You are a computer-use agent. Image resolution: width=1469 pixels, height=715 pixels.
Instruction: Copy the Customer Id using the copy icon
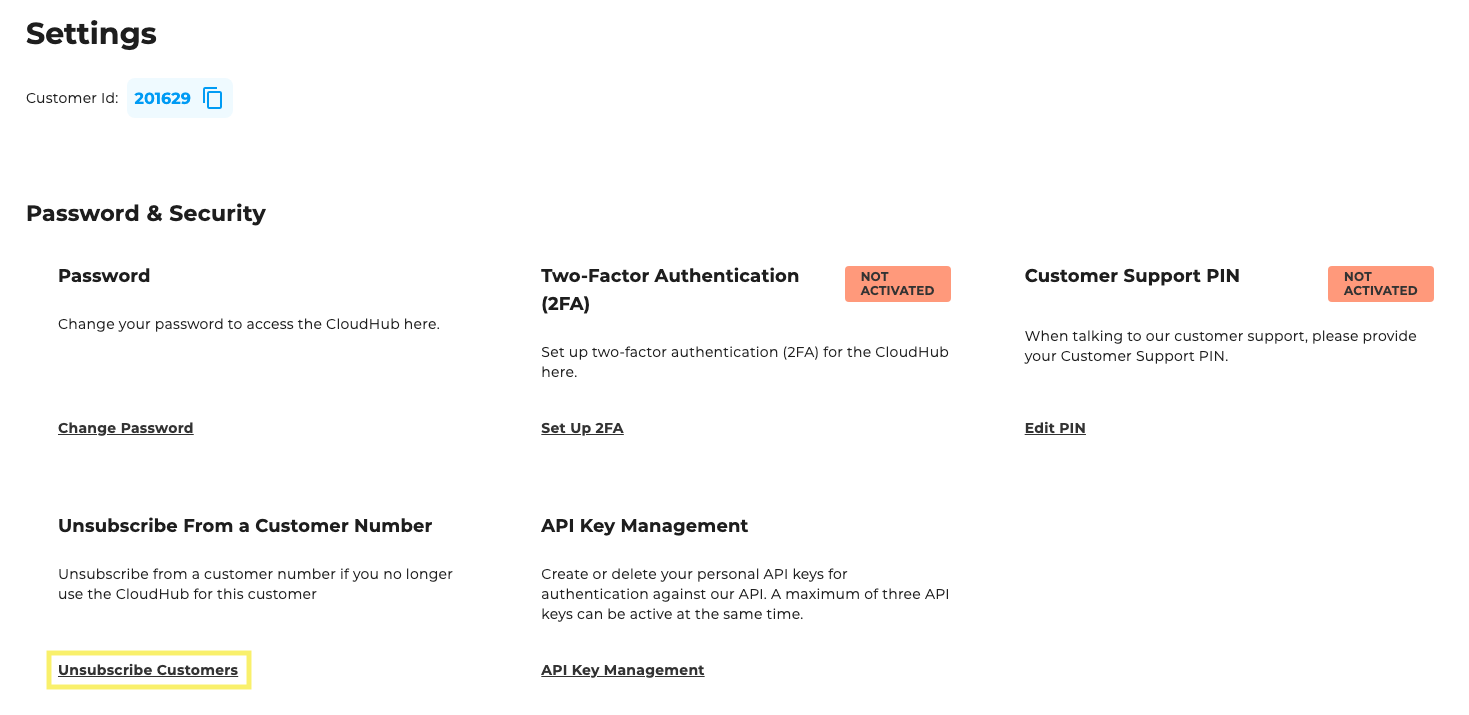211,97
